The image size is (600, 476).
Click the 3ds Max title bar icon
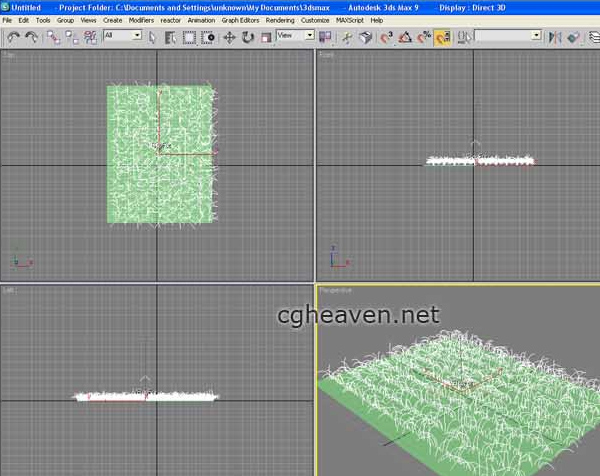coord(5,7)
